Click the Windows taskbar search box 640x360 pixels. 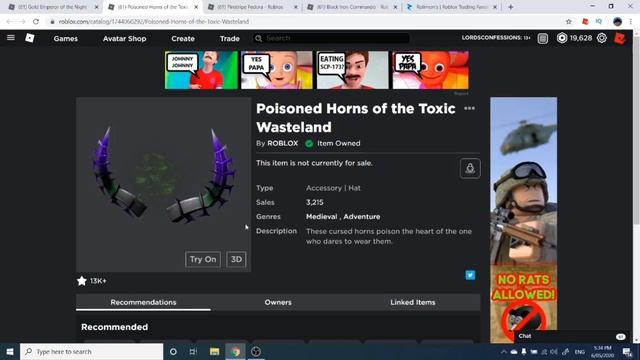click(x=91, y=351)
